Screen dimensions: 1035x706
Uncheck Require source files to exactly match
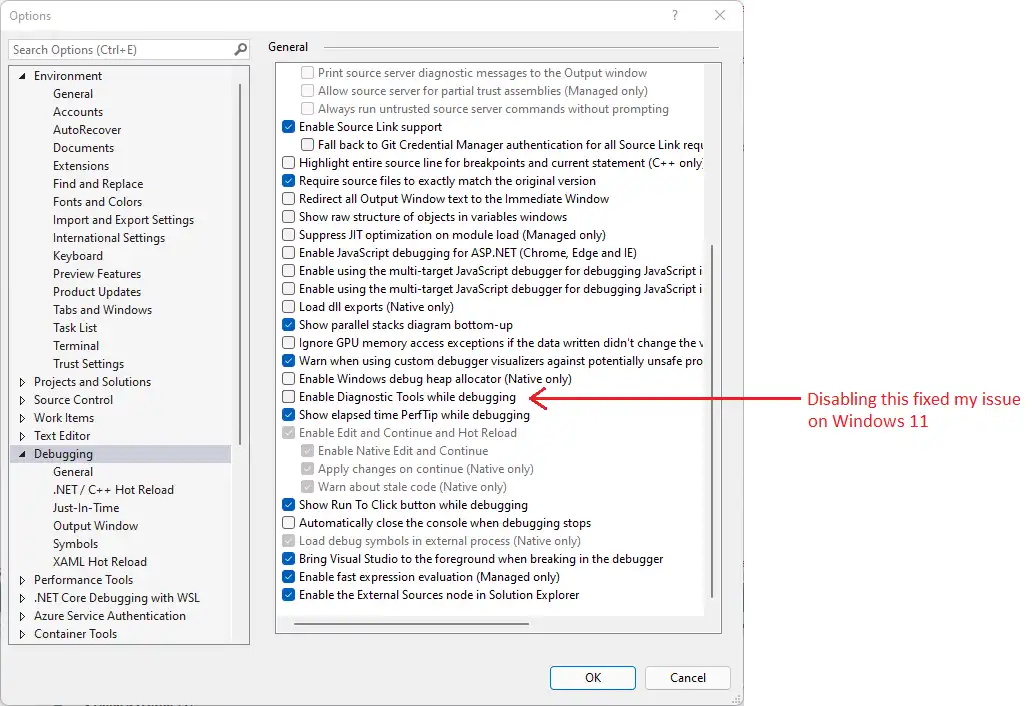tap(288, 181)
